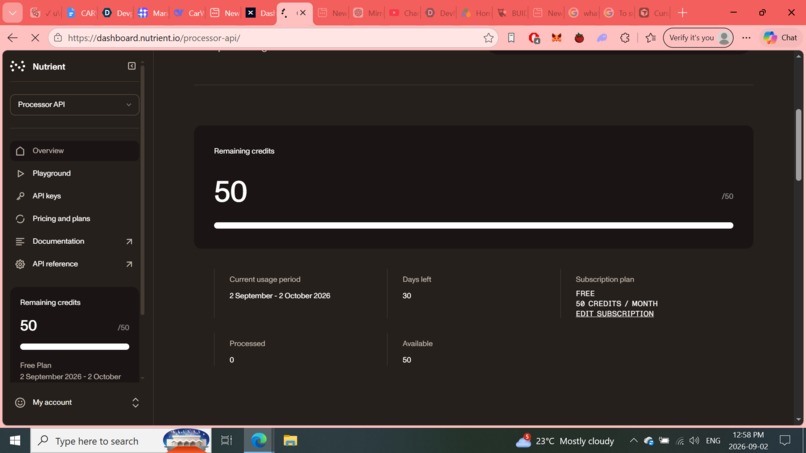Click the weather widget 23°C Mostly cloudy

click(565, 441)
